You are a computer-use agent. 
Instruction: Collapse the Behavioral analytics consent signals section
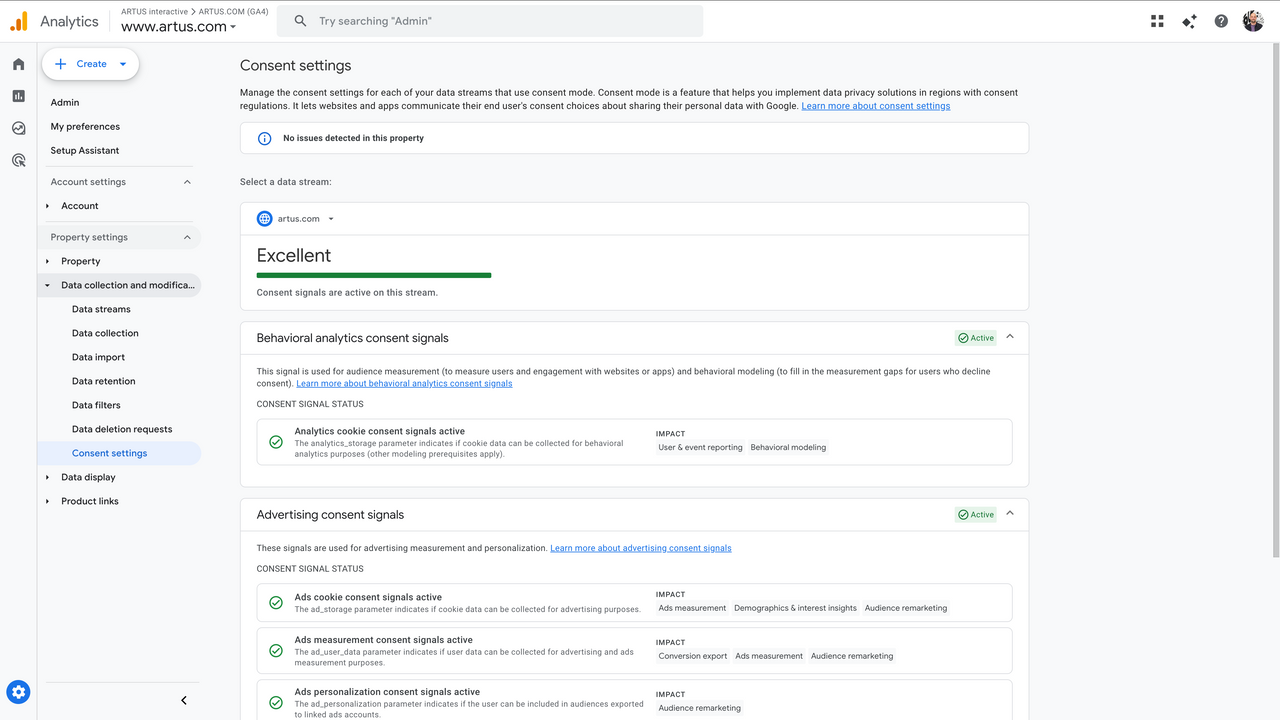click(1010, 337)
